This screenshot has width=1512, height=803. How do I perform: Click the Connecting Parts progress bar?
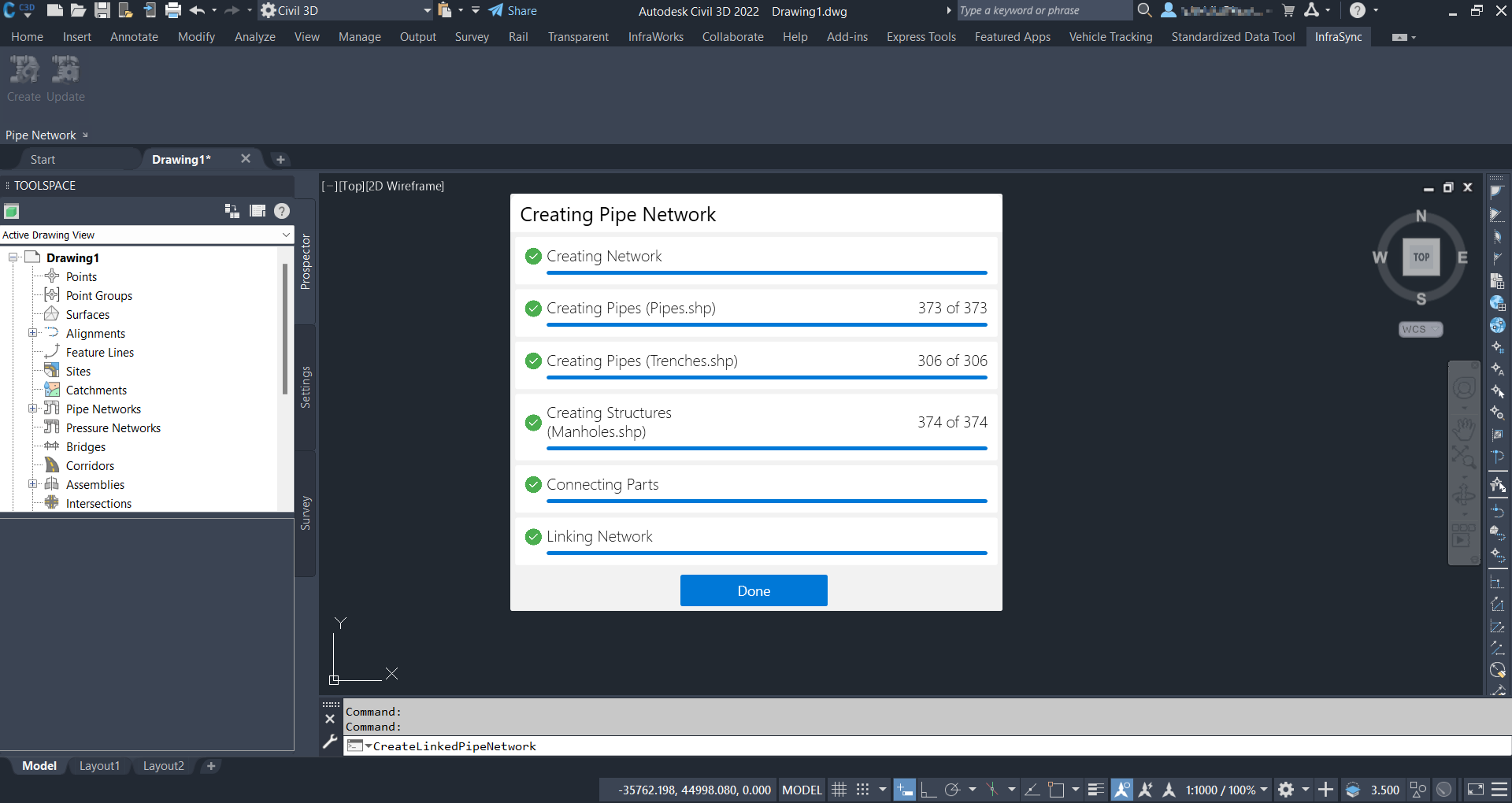click(x=767, y=501)
